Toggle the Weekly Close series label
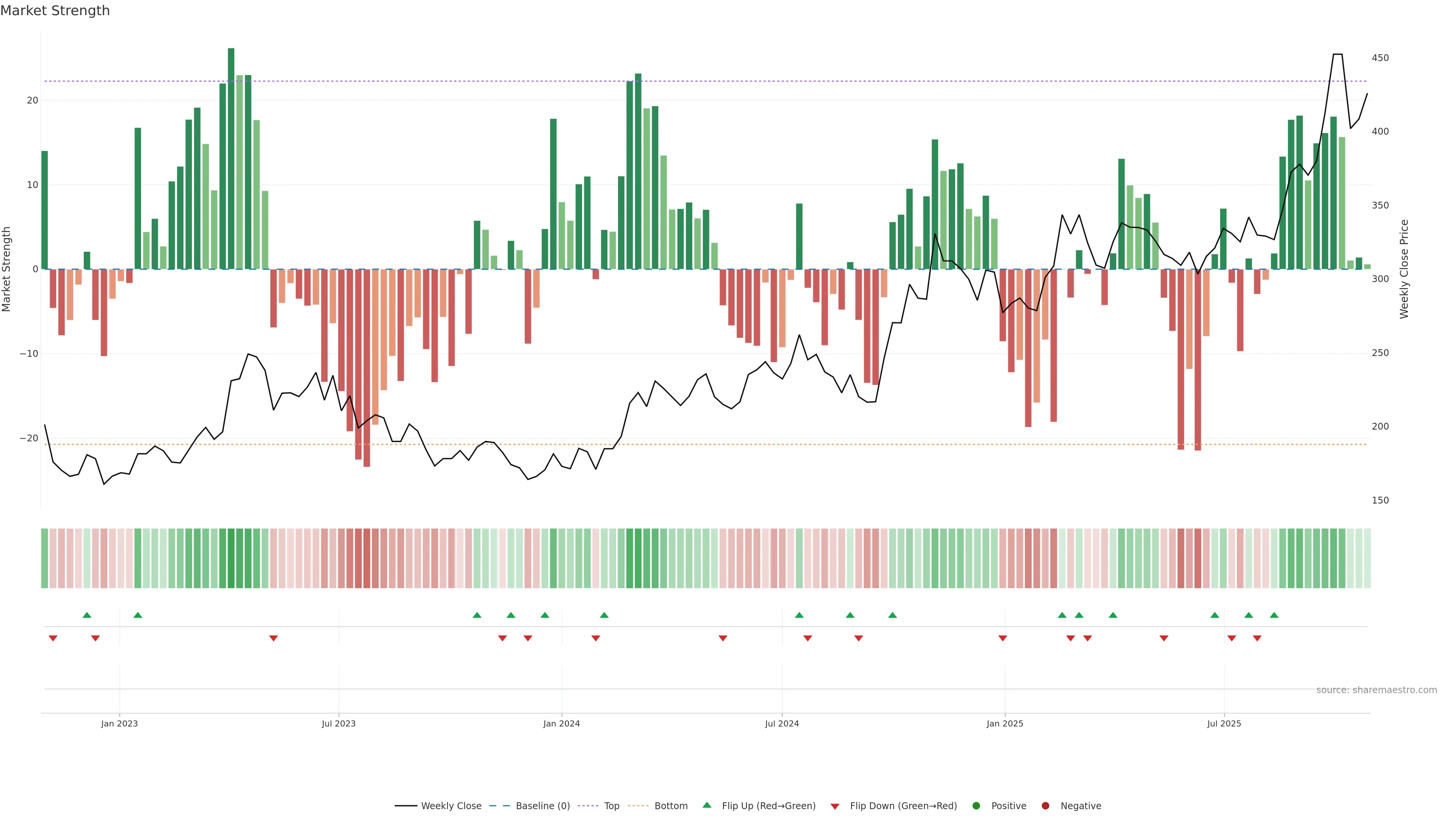 [451, 806]
